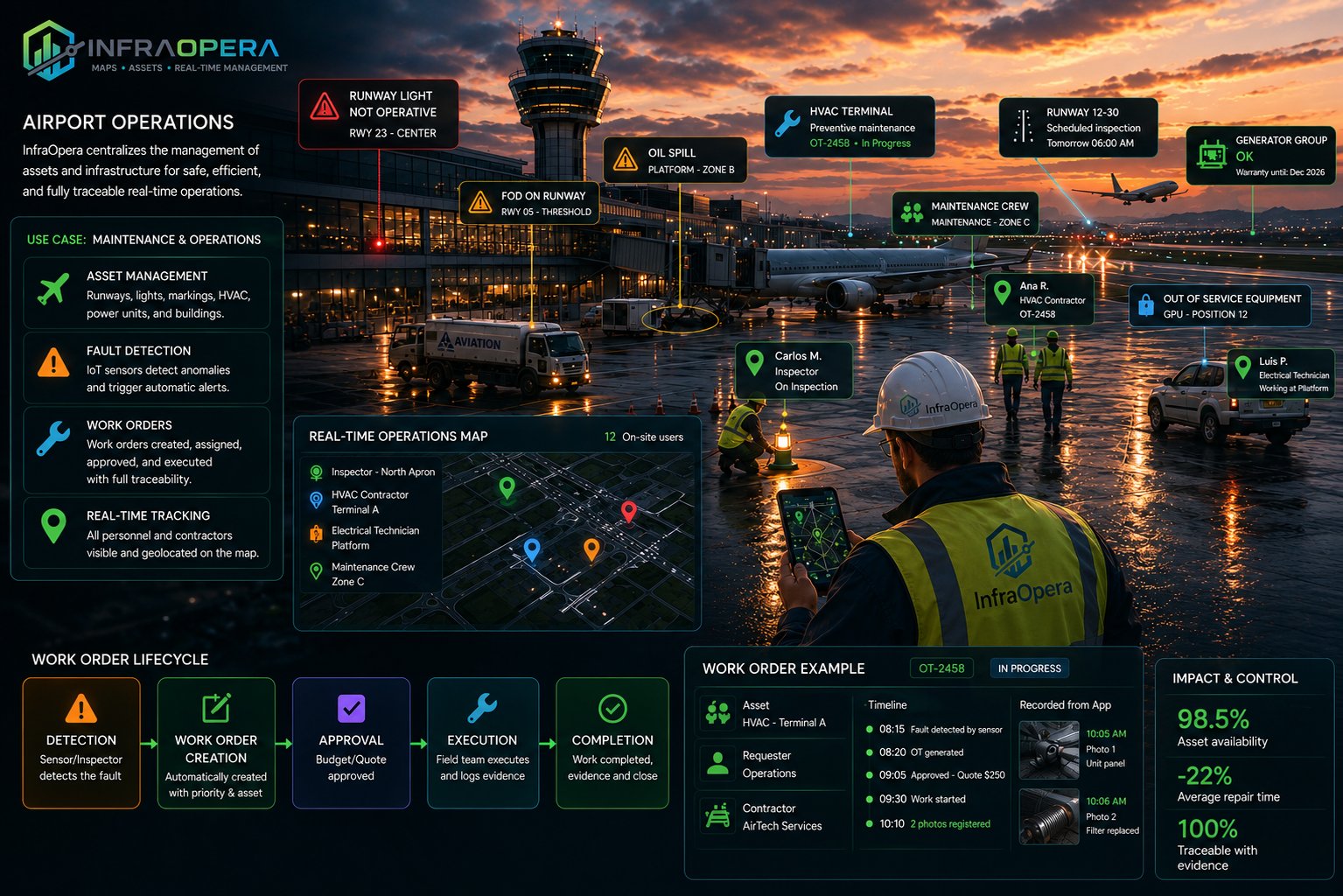1343x896 pixels.
Task: Click the 100% Traceable with evidence value
Action: [1207, 829]
